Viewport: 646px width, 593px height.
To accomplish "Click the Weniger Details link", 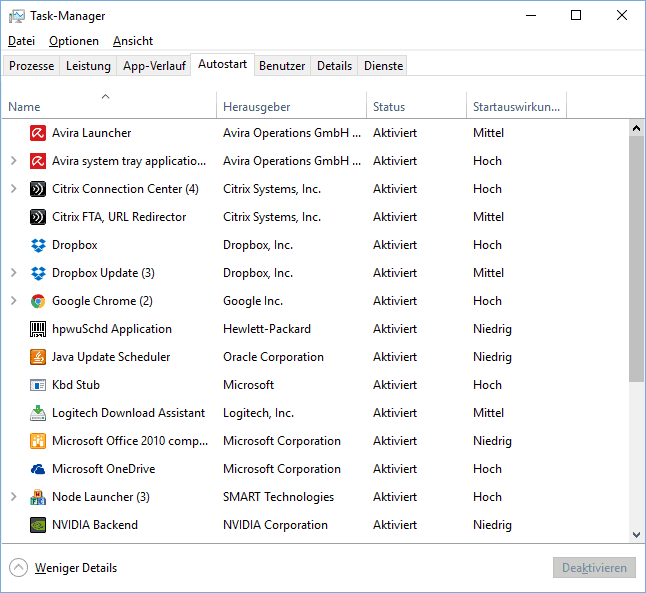I will coord(76,568).
